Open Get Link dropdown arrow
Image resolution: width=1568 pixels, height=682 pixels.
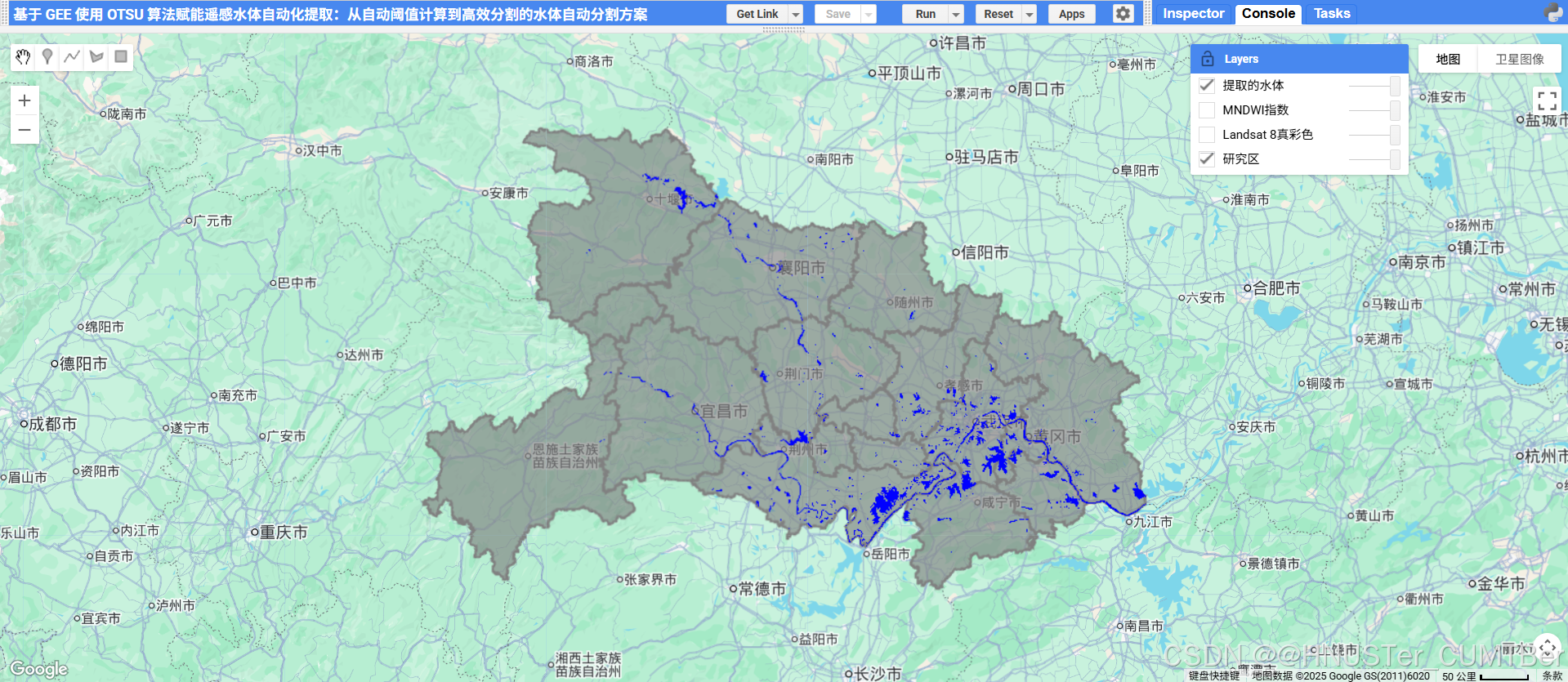pyautogui.click(x=796, y=14)
